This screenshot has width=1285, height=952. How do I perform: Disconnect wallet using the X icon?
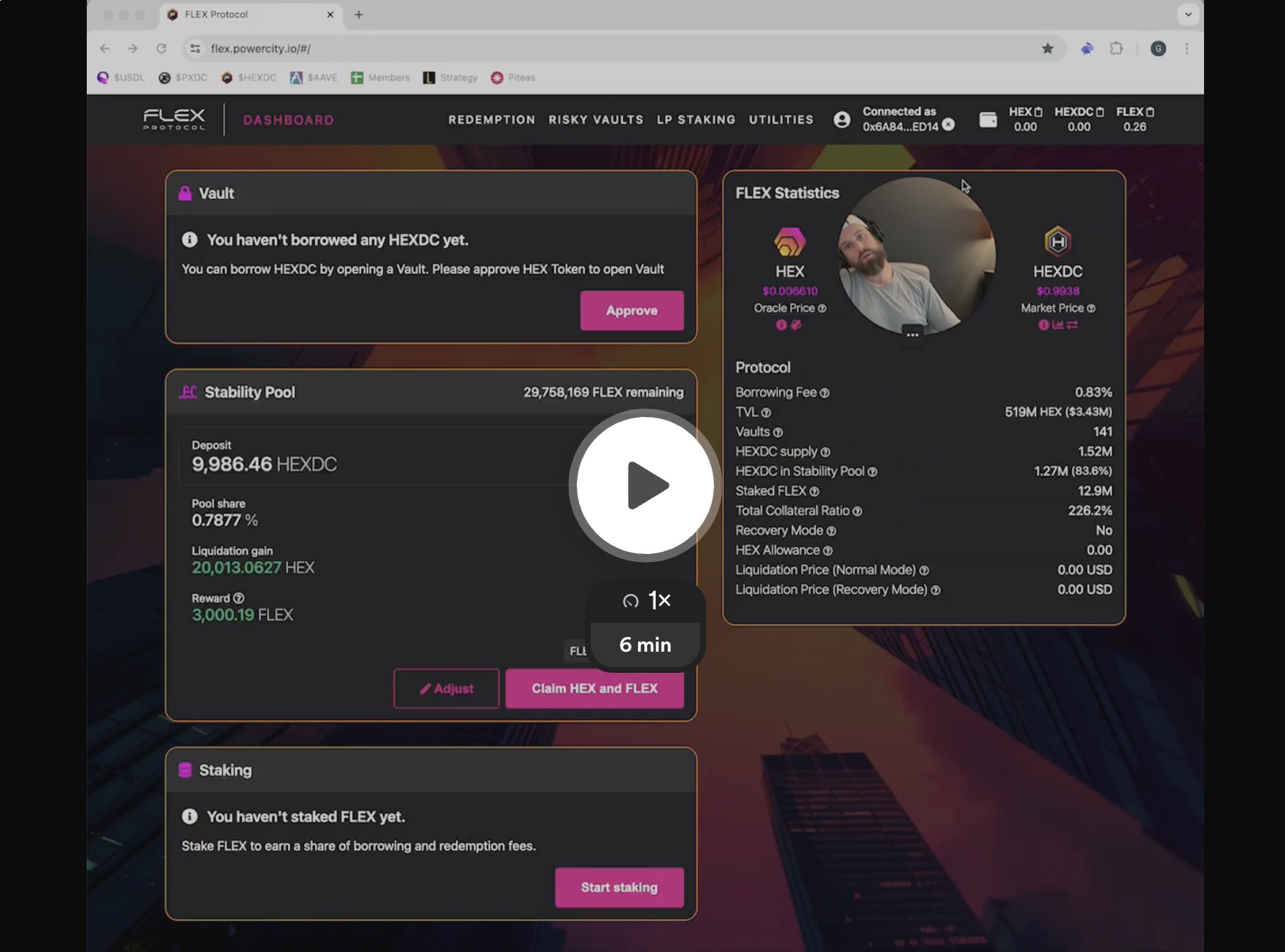coord(948,125)
